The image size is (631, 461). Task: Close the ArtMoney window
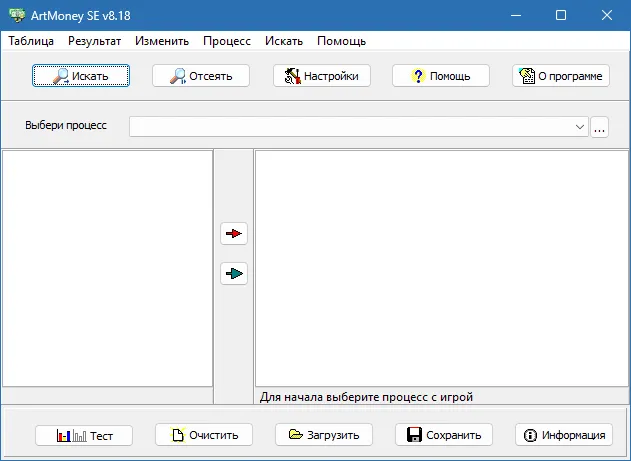[x=607, y=15]
